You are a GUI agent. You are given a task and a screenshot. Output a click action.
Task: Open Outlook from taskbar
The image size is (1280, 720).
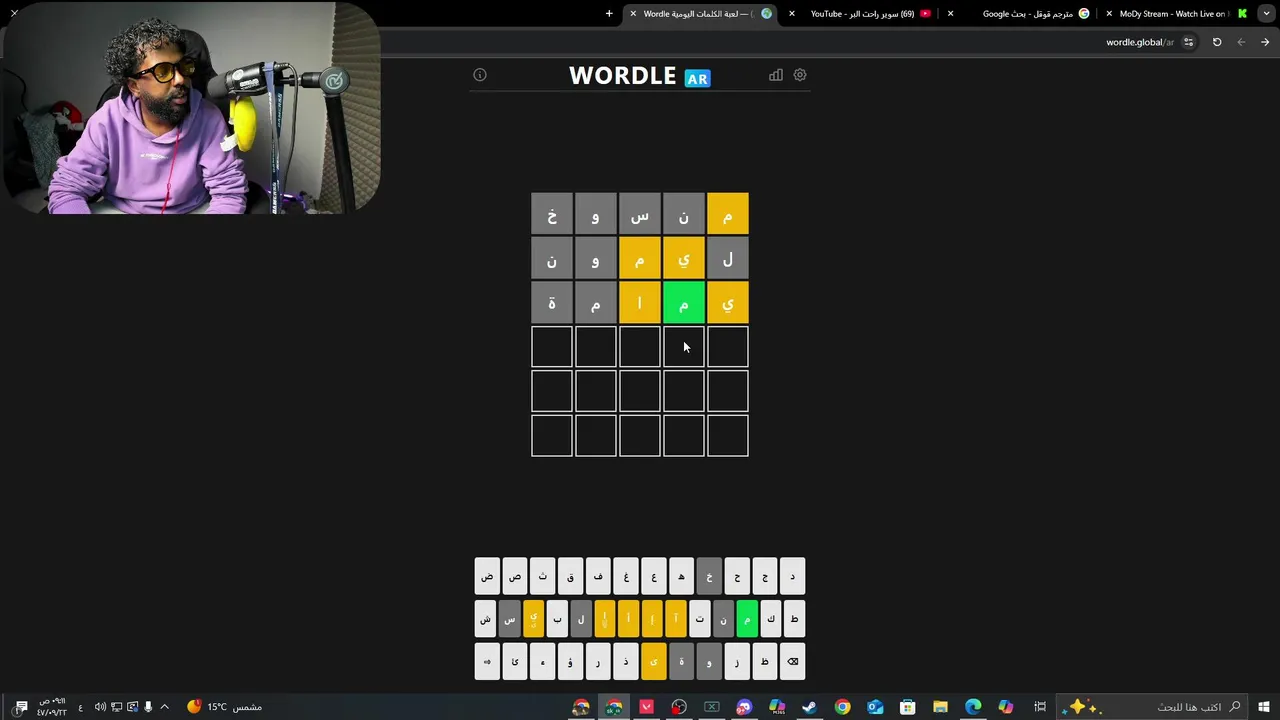point(875,707)
